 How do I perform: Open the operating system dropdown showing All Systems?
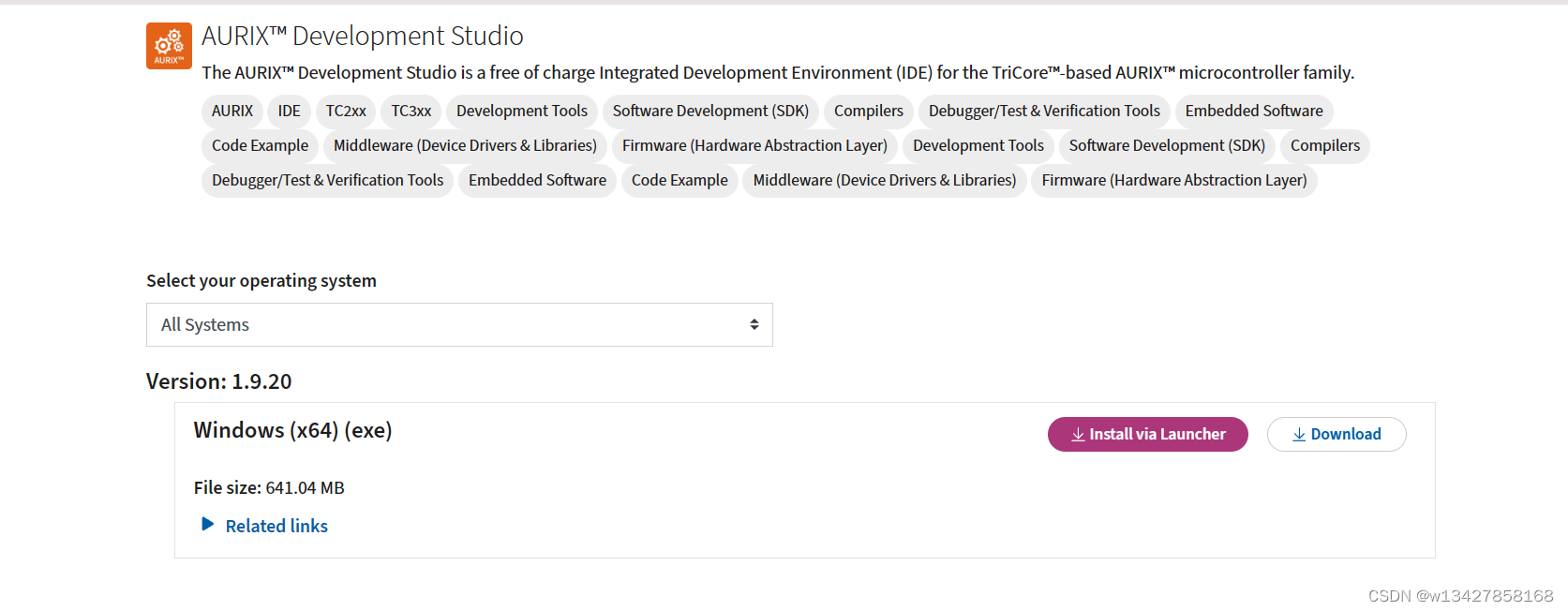(459, 324)
